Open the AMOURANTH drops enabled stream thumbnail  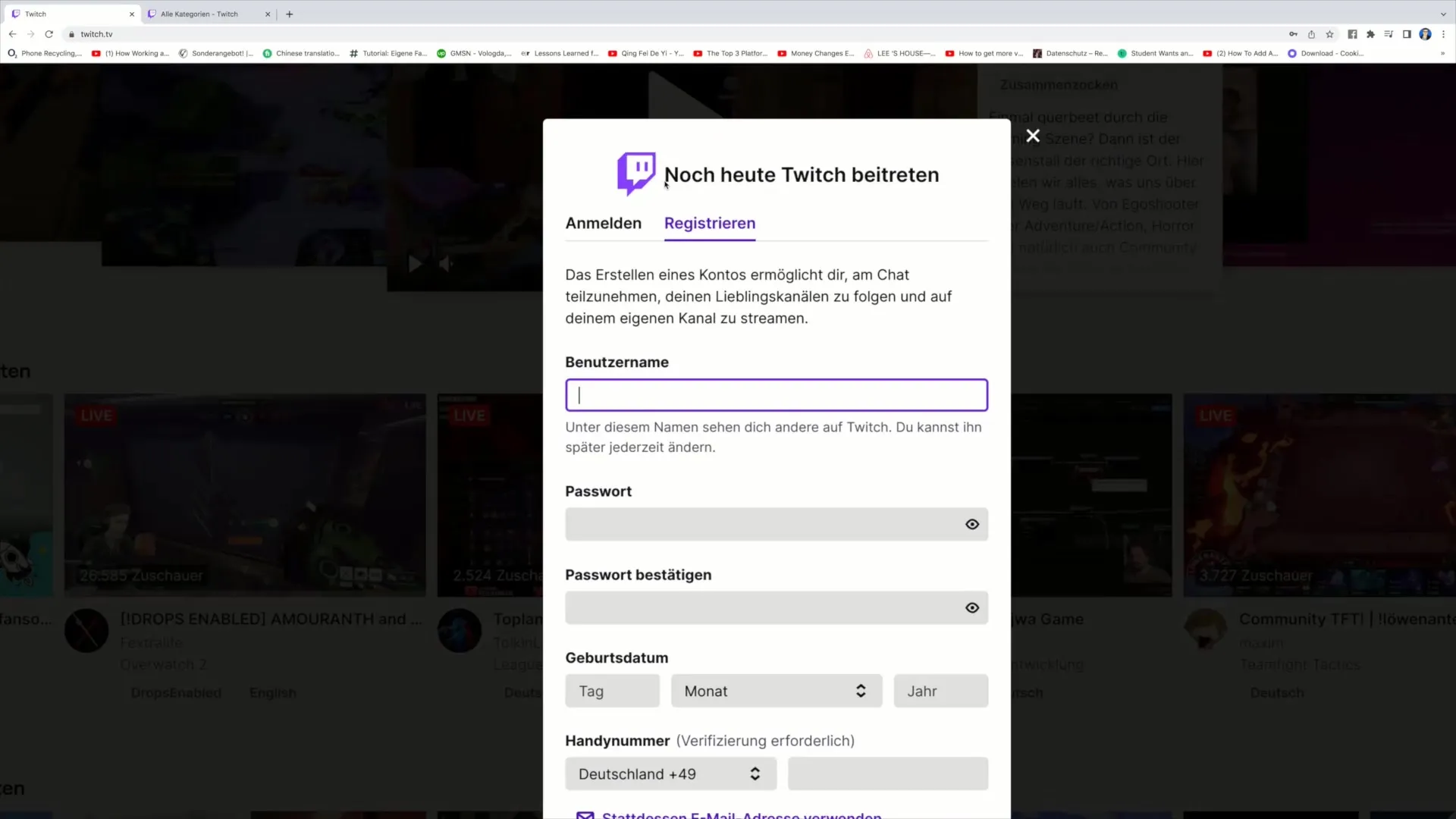click(x=245, y=494)
